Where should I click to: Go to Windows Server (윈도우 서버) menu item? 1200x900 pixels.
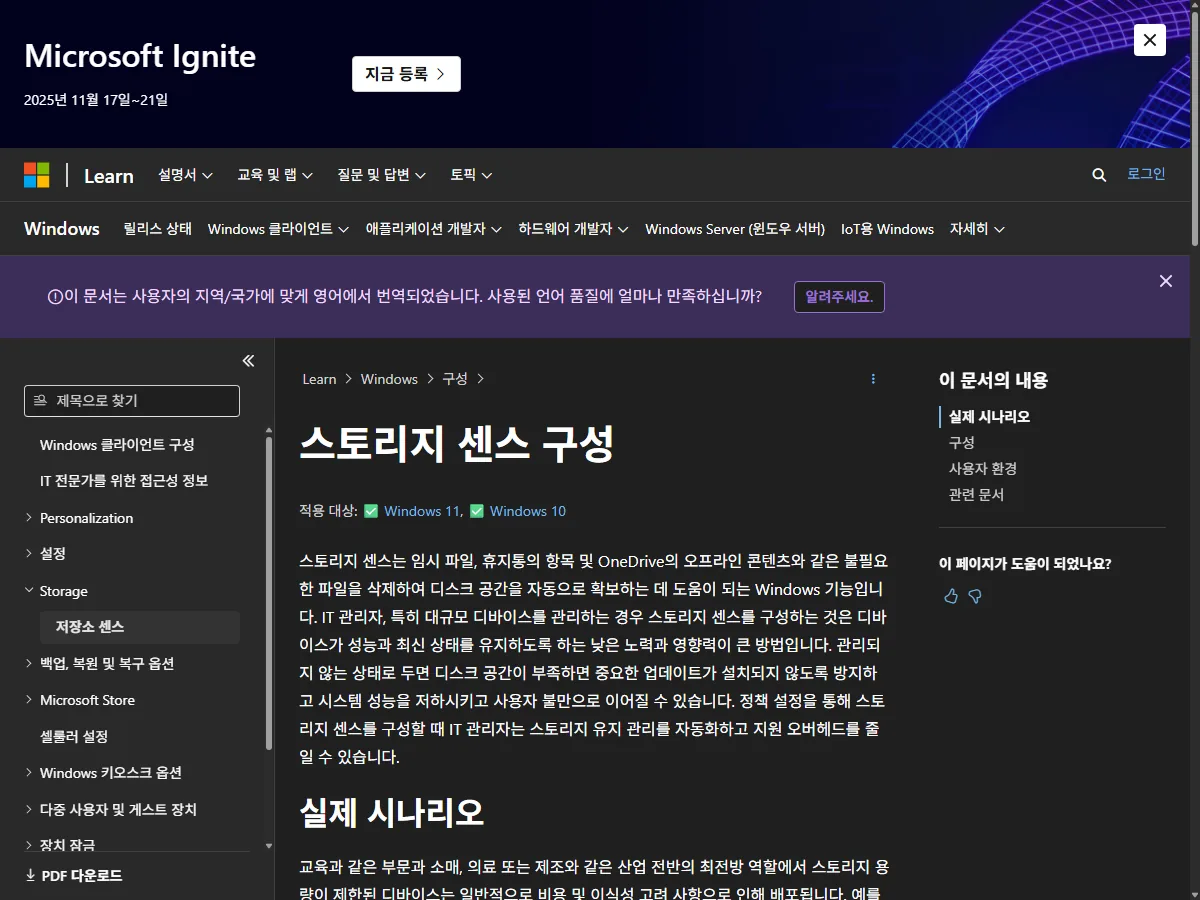click(x=735, y=229)
